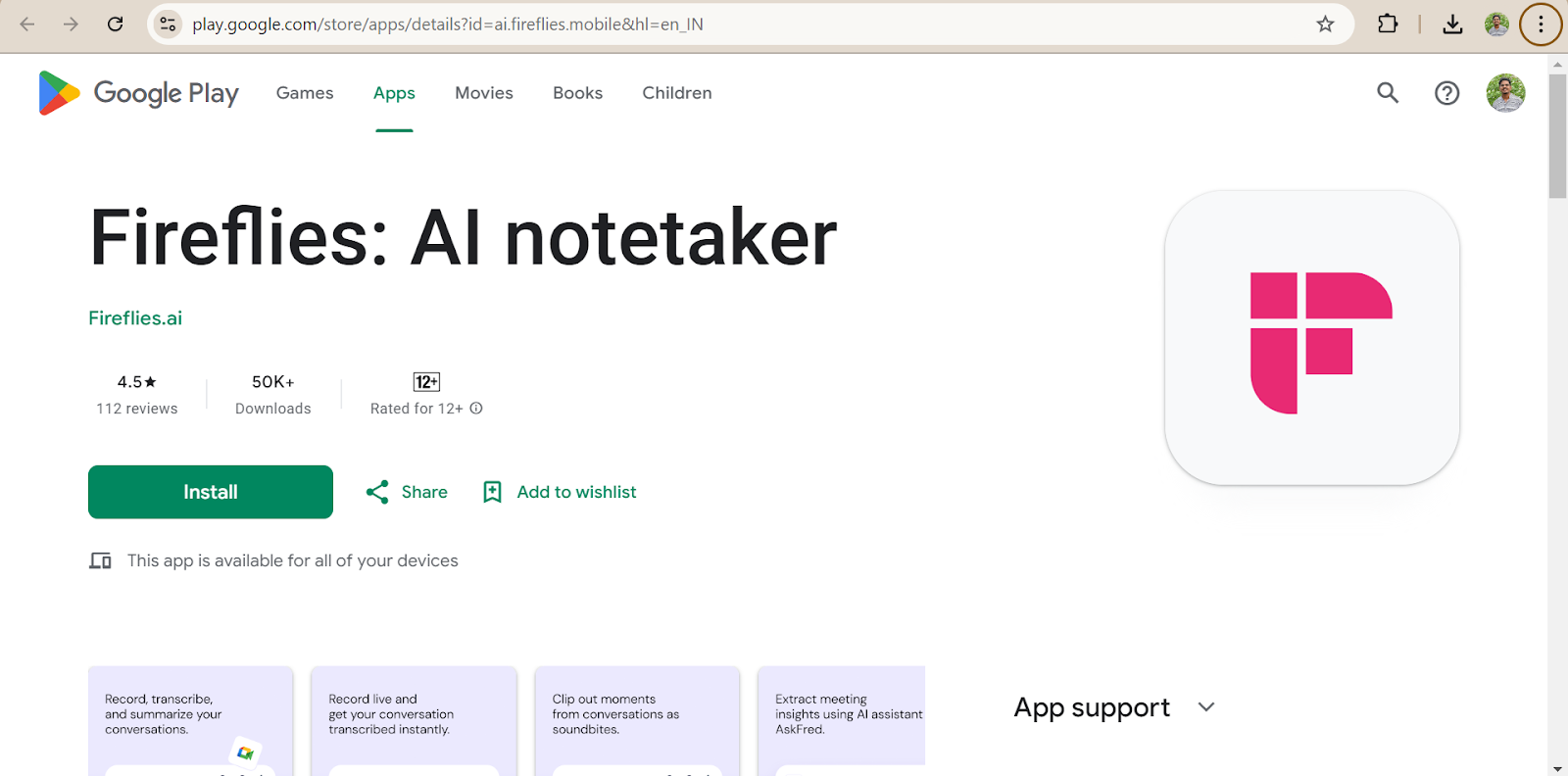Click the 112 reviews label
Viewport: 1568px width, 776px height.
[137, 409]
